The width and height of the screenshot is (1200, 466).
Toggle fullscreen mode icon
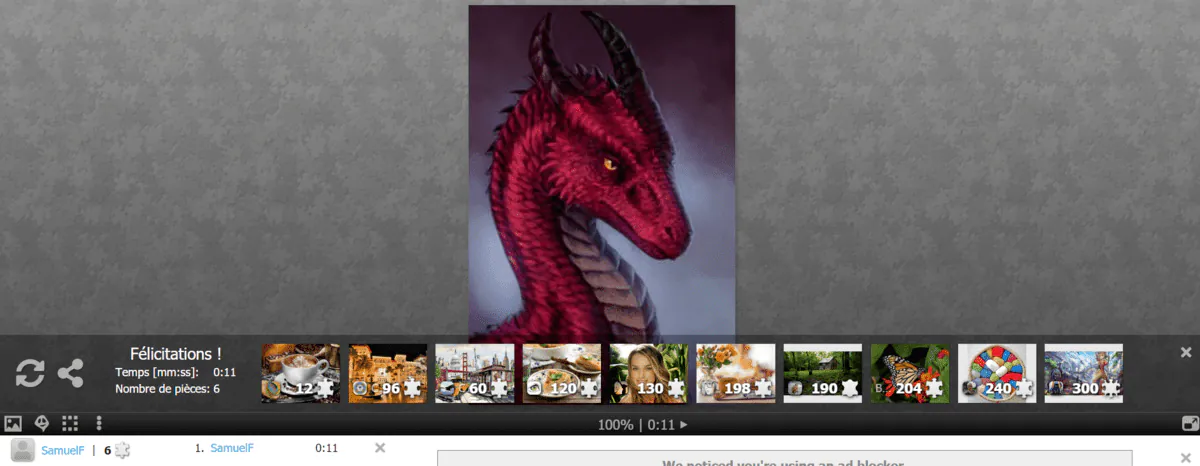tap(1189, 424)
